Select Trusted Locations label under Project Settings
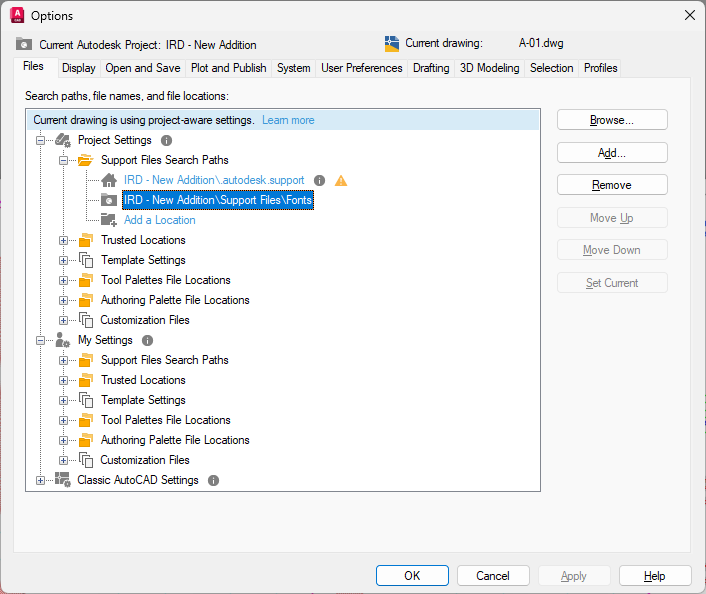 143,240
